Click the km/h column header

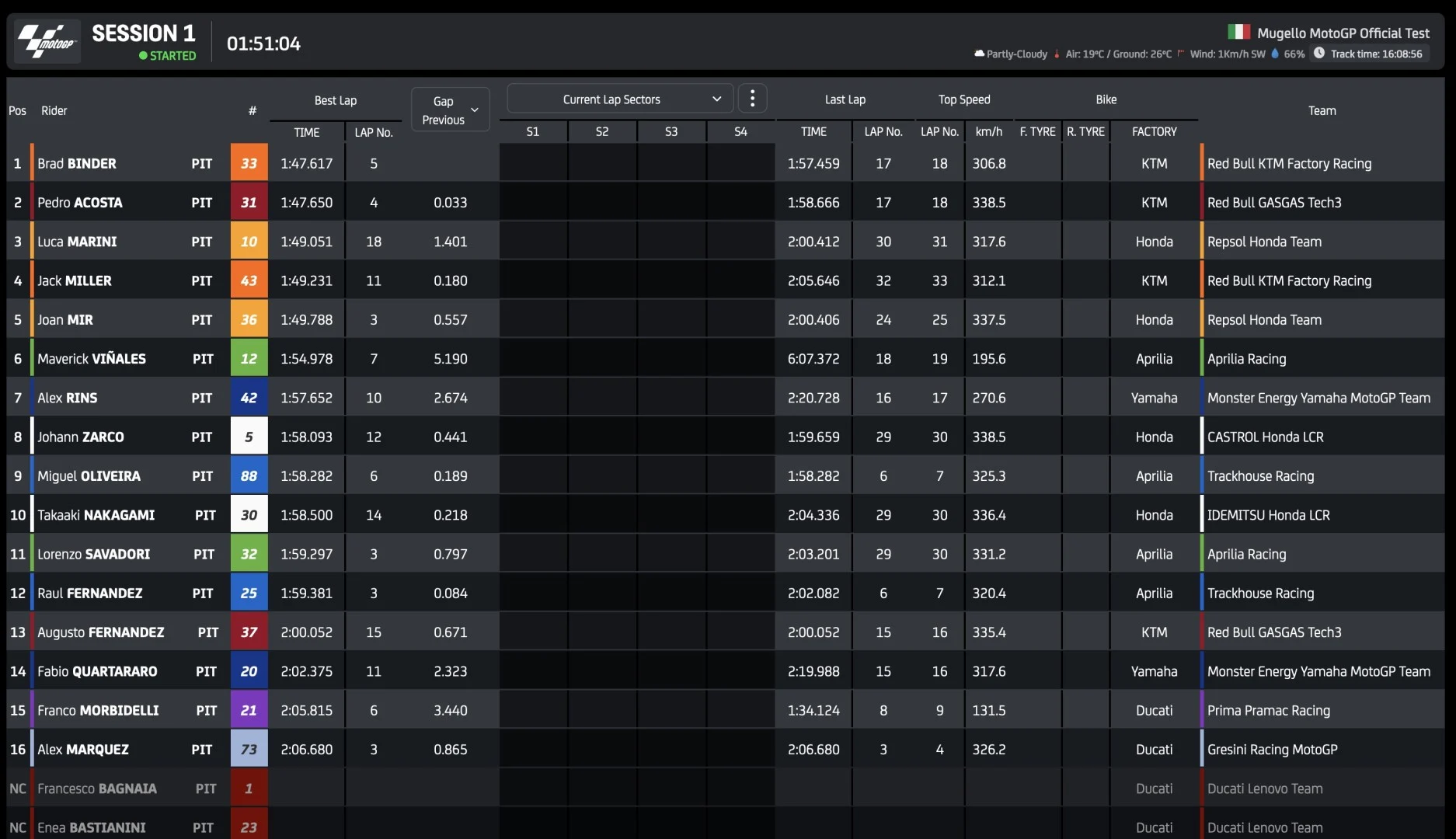coord(988,131)
